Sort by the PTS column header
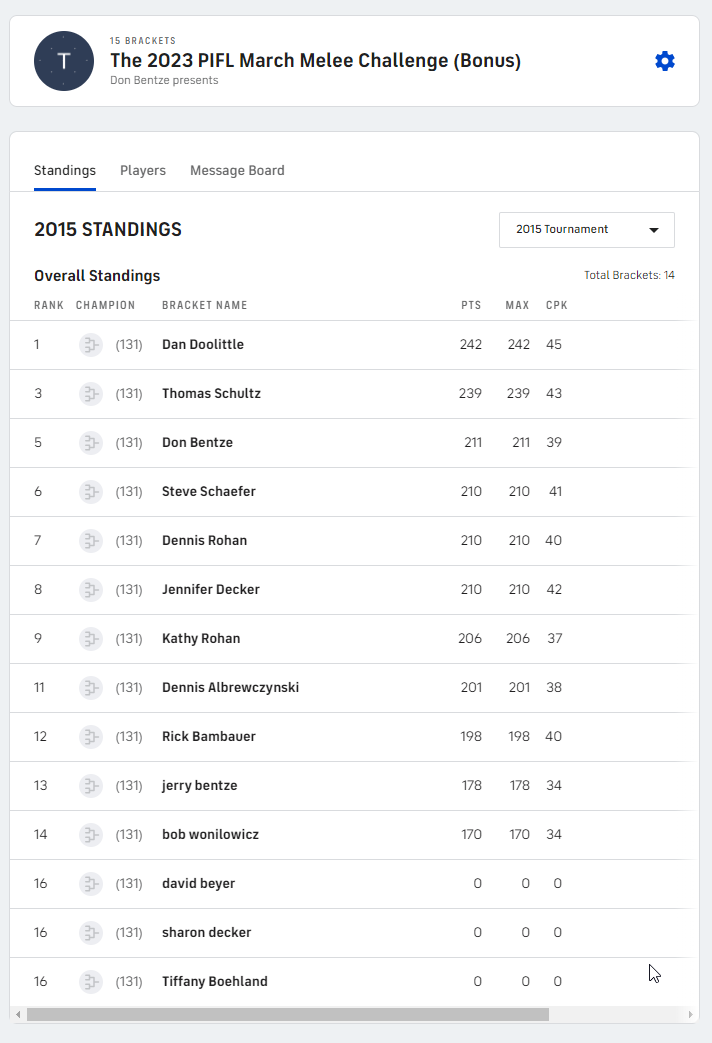712x1043 pixels. tap(471, 305)
